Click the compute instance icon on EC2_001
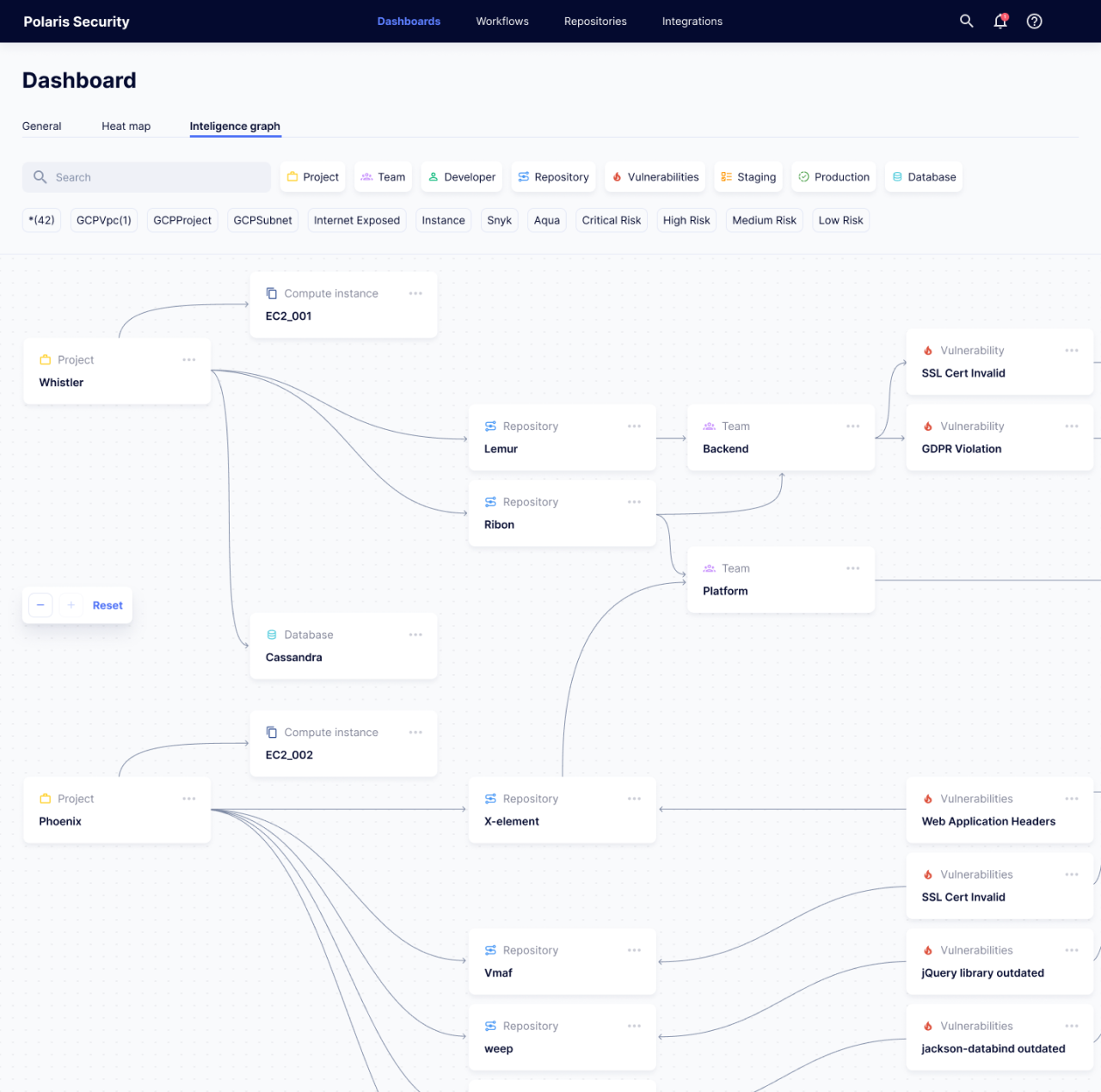This screenshot has width=1101, height=1092. (271, 292)
